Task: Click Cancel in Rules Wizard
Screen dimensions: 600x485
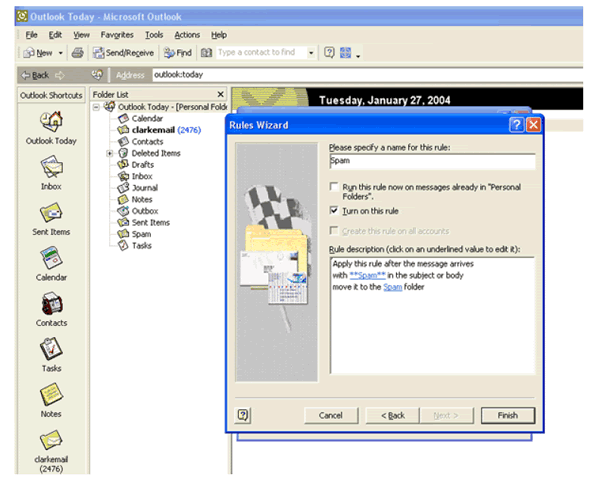Action: (x=331, y=415)
